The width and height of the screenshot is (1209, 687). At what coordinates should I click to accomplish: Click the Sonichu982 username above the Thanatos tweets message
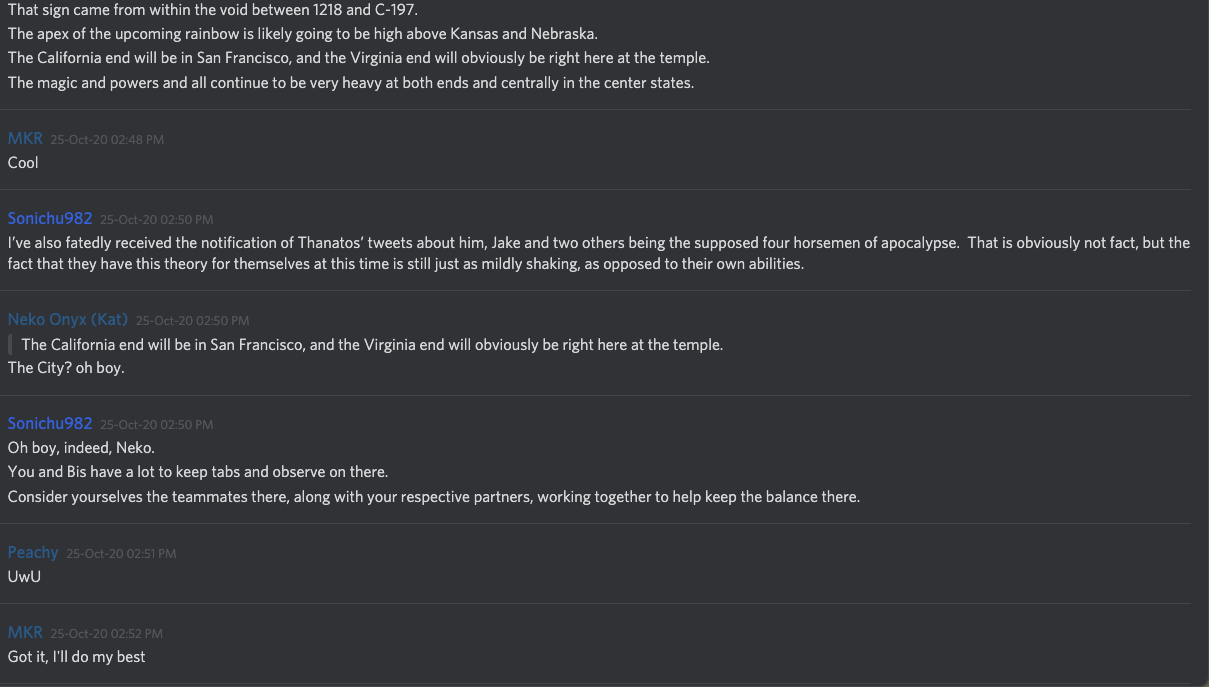click(50, 218)
